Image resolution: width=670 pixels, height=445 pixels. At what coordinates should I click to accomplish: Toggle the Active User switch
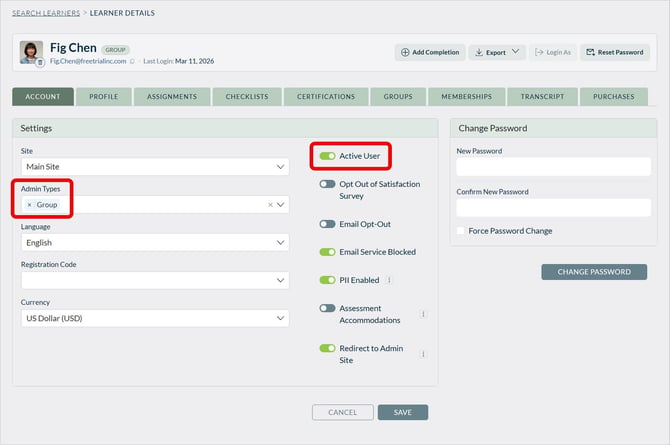327,156
